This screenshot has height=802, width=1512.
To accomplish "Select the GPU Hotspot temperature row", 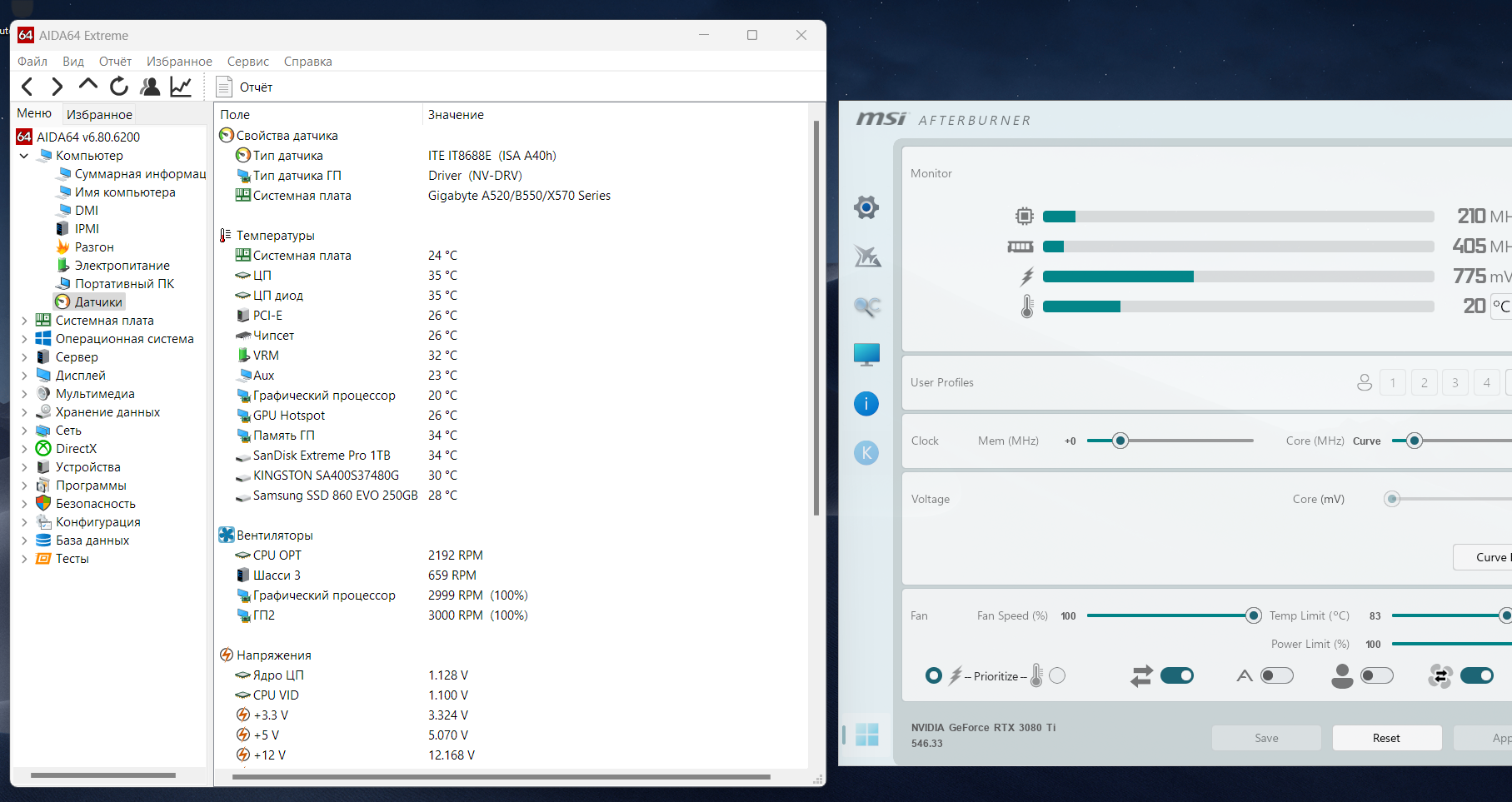I will [511, 416].
